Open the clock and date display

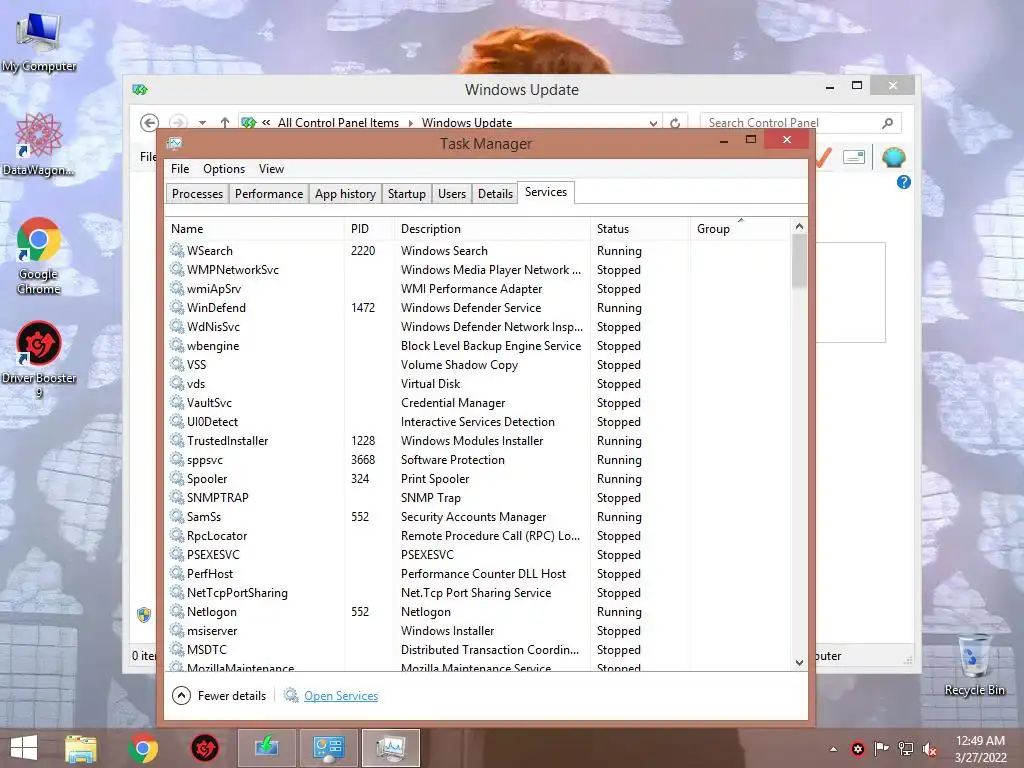tap(980, 749)
